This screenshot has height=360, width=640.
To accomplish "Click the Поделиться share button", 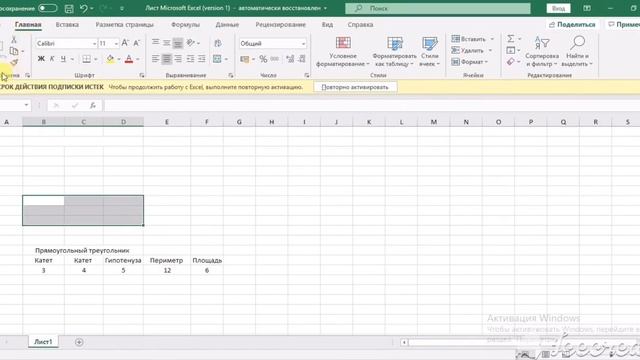I will coord(572,24).
